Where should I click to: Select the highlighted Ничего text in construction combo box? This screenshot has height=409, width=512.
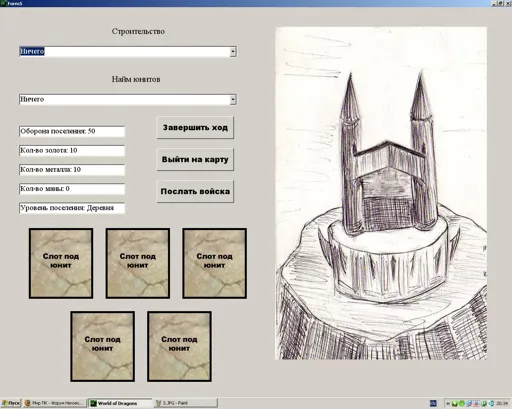[32, 51]
